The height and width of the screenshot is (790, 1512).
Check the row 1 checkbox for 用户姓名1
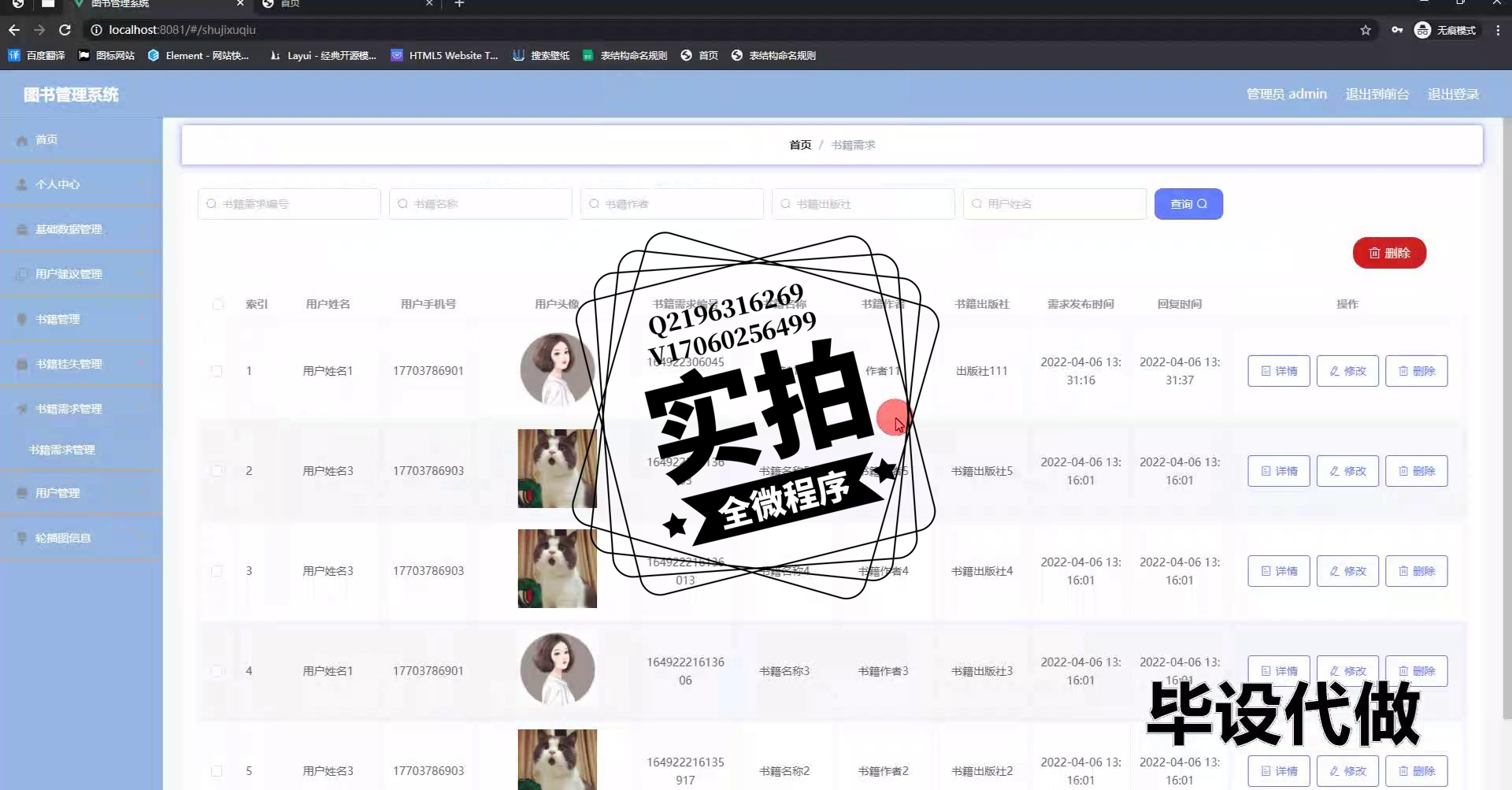(217, 371)
